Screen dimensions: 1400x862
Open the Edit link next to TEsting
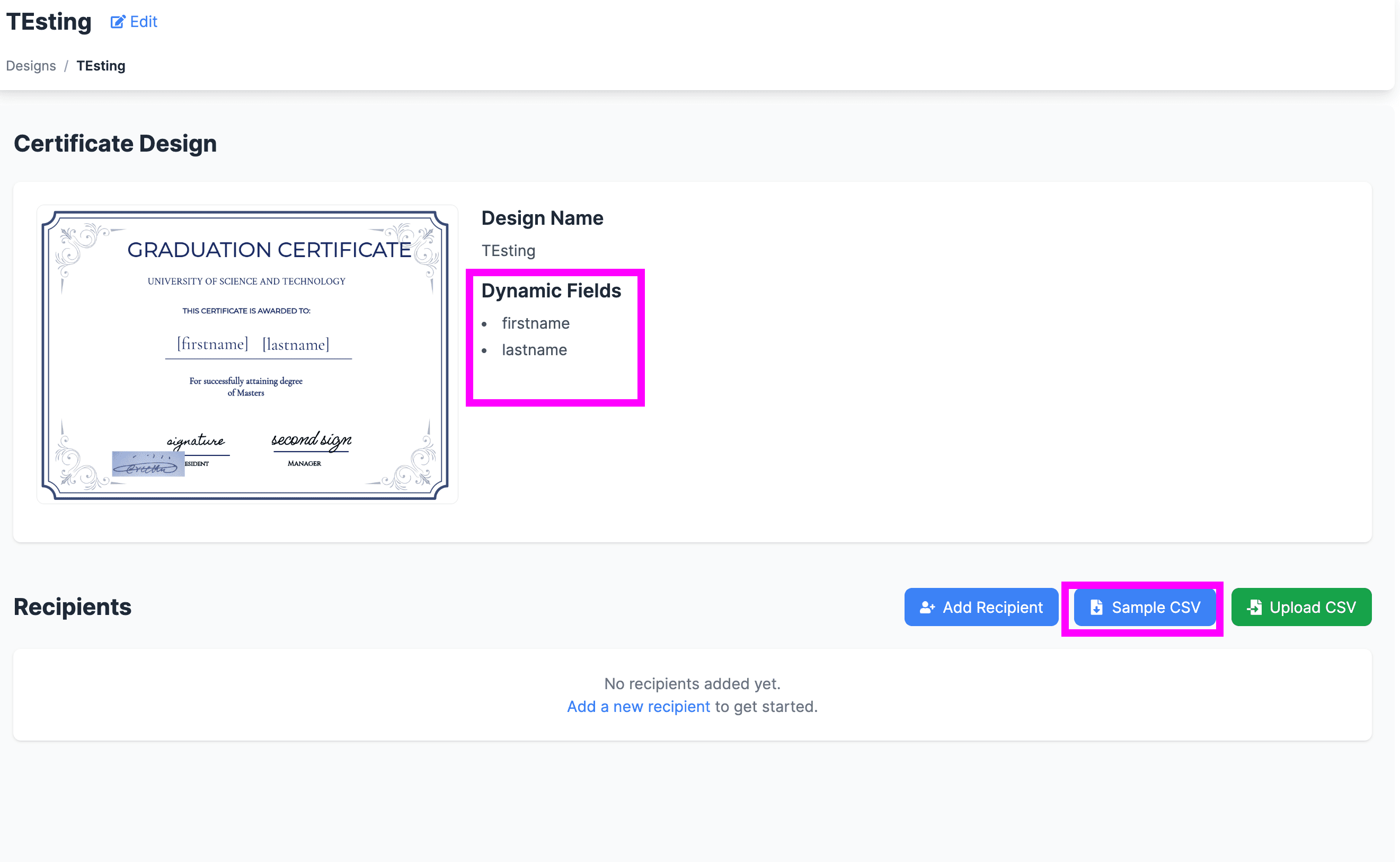point(143,22)
